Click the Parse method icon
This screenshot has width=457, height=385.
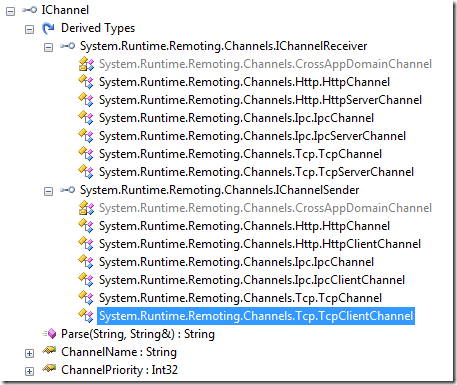[49, 333]
